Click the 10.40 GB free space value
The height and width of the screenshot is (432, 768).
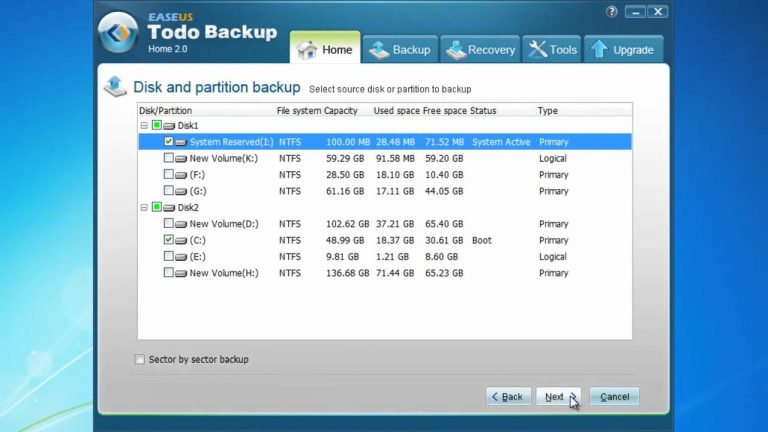click(x=444, y=175)
